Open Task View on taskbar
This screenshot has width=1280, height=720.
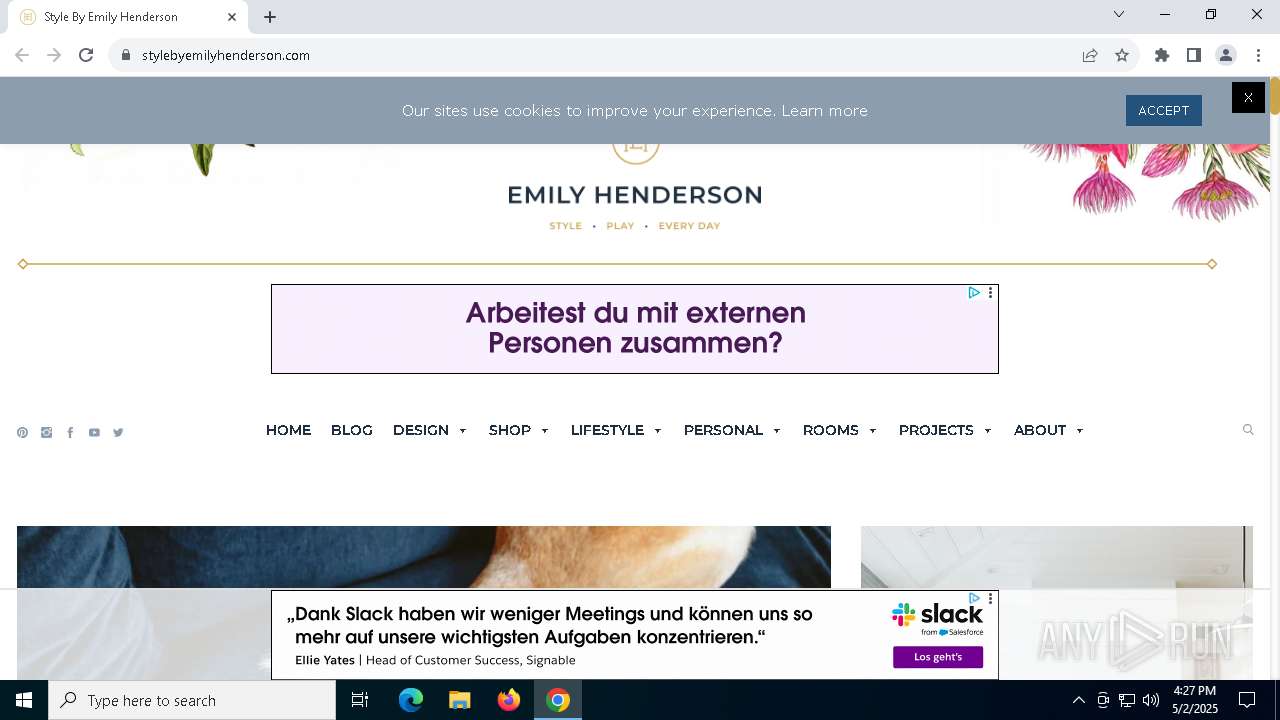360,700
